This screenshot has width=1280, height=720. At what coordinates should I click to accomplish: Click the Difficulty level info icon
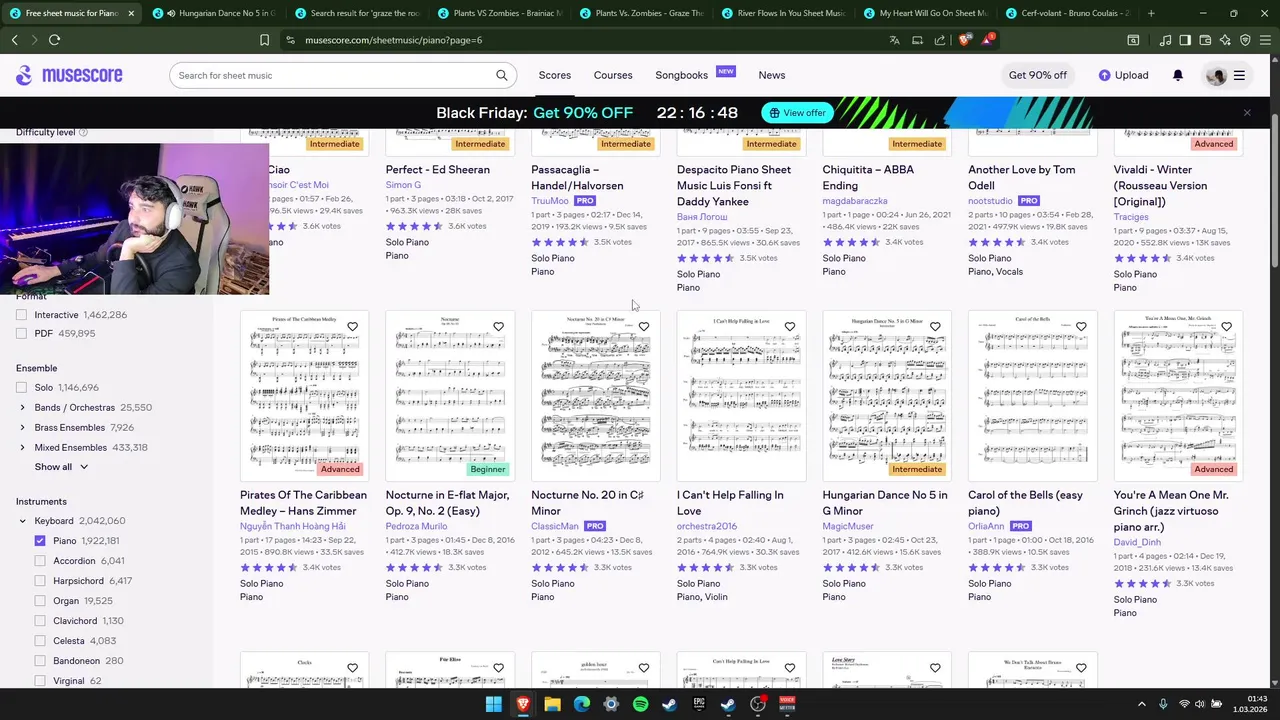click(x=83, y=132)
